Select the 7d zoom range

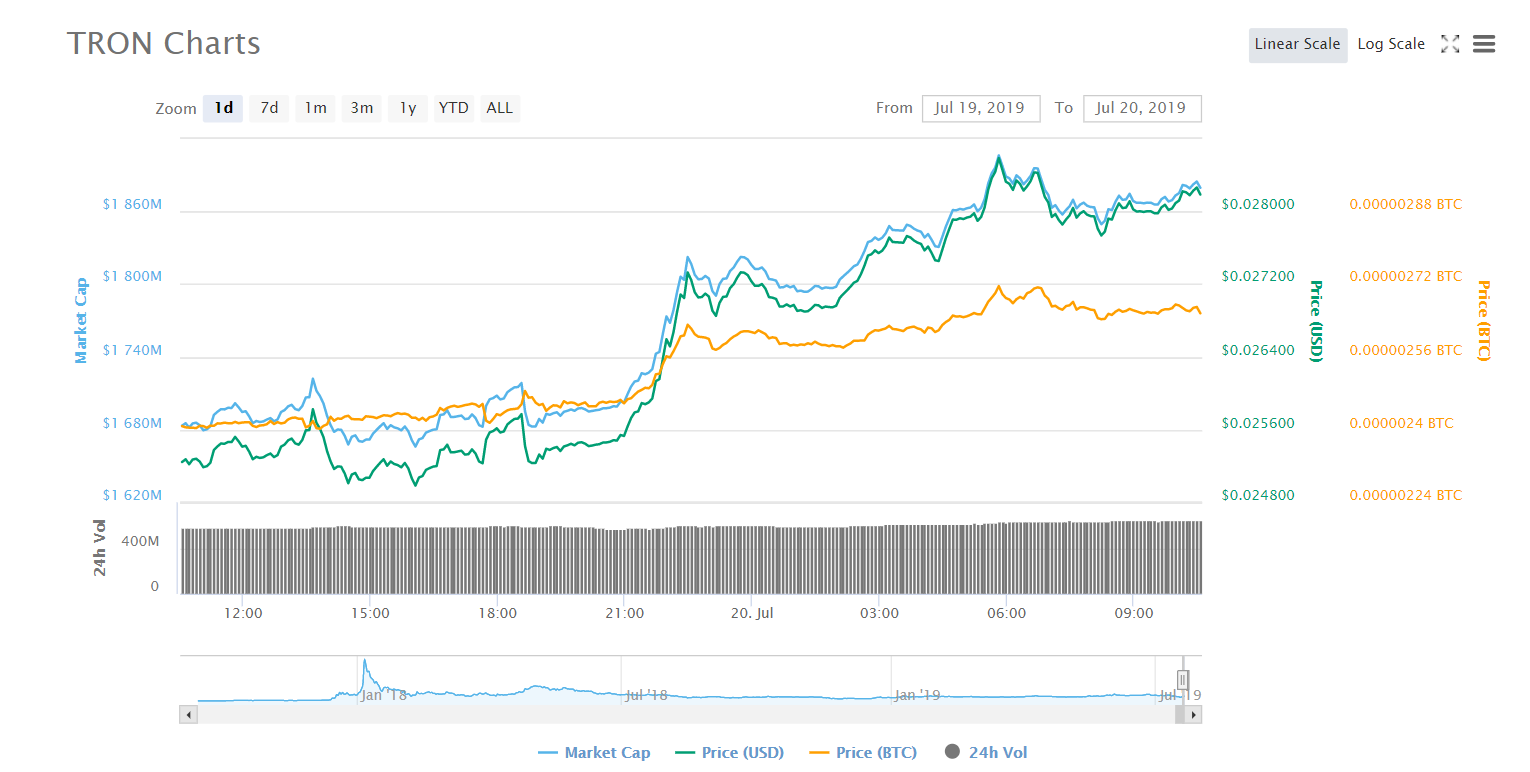tap(269, 108)
